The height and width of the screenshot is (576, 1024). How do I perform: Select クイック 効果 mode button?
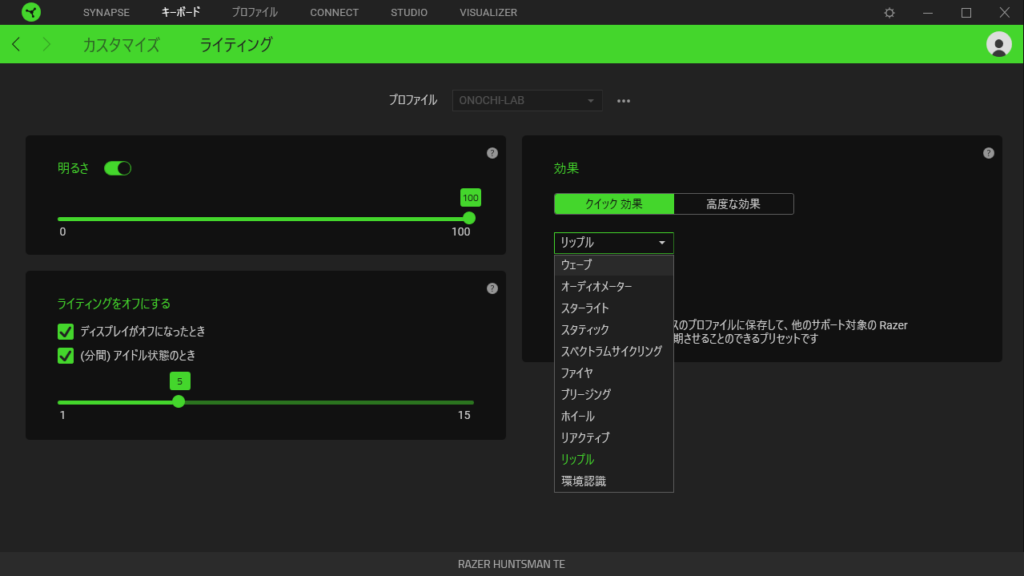(x=614, y=204)
